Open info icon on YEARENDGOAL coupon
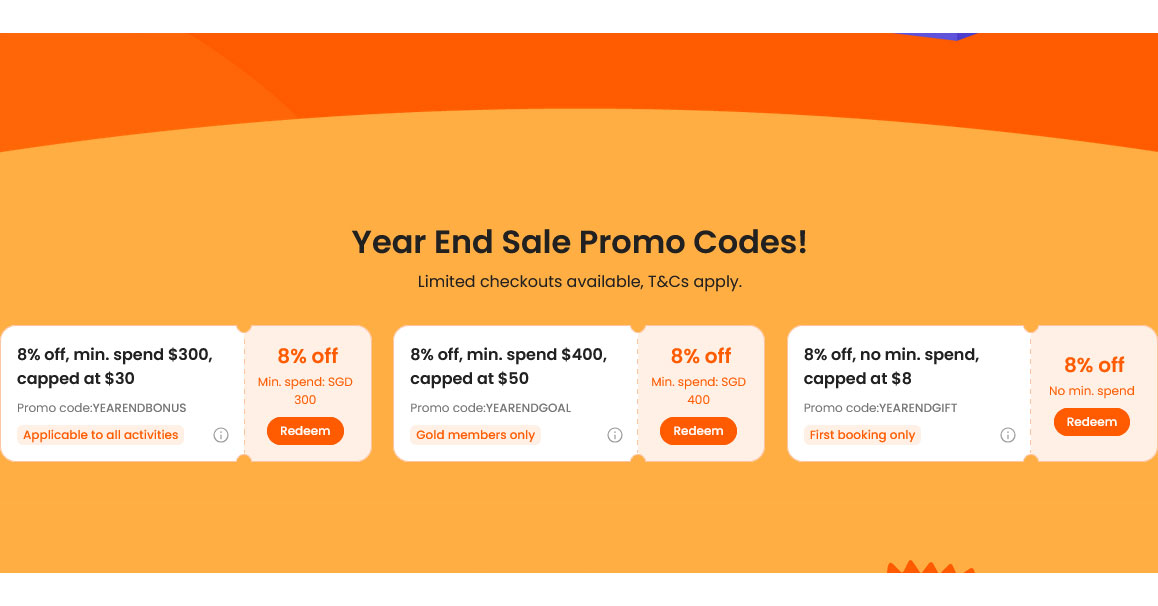Image resolution: width=1158 pixels, height=606 pixels. 614,435
